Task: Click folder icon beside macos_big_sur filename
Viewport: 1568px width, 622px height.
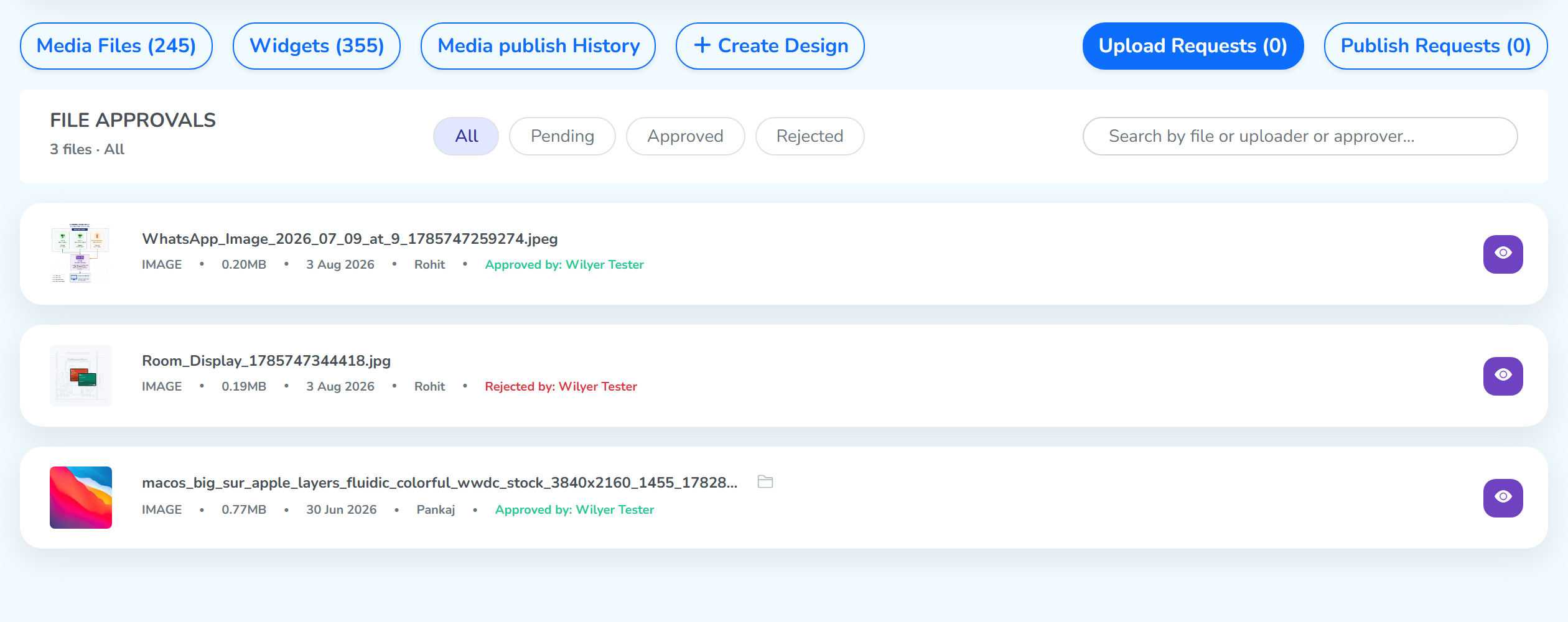Action: pyautogui.click(x=765, y=481)
